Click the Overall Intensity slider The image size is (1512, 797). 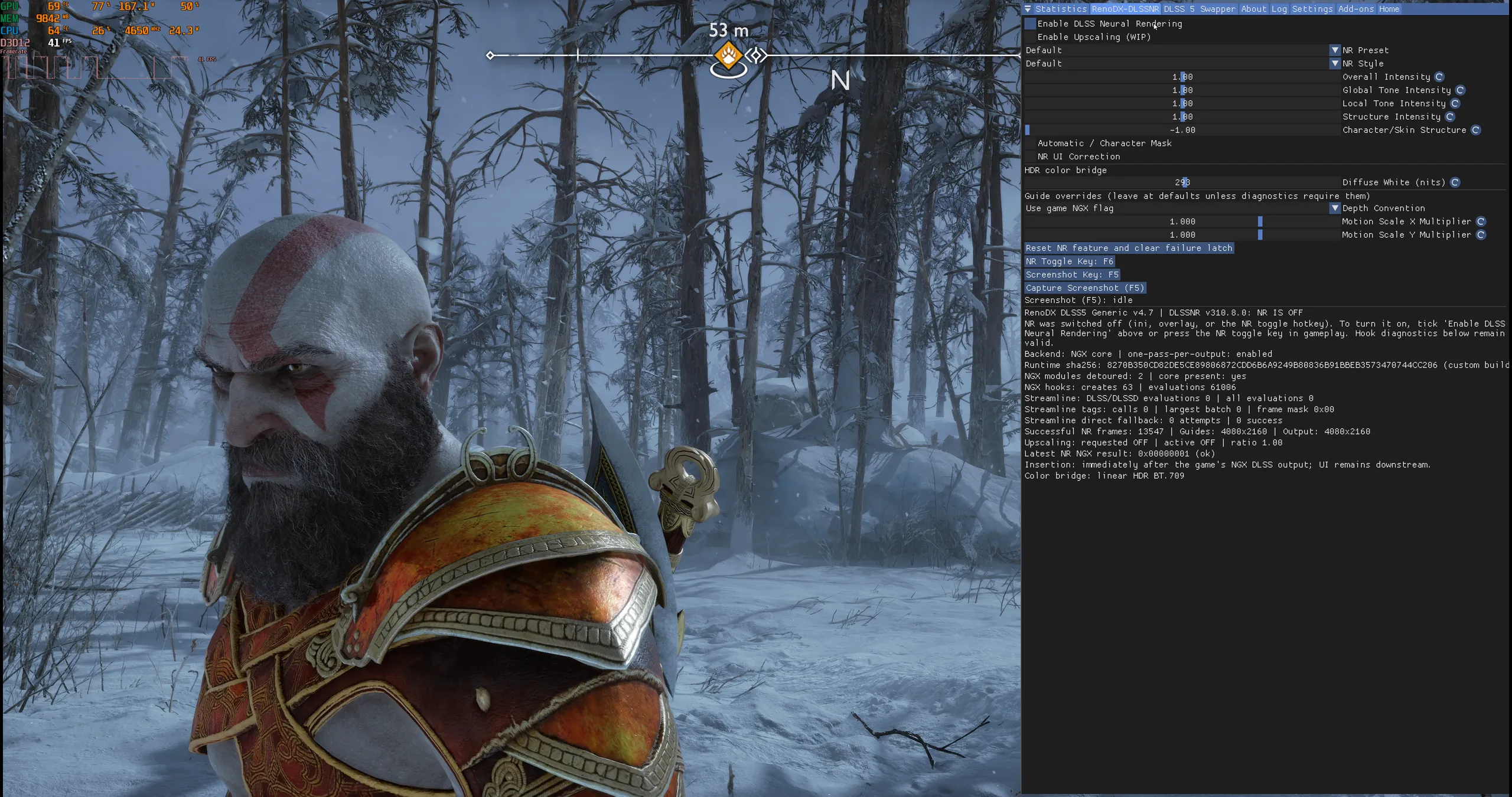tap(1182, 77)
